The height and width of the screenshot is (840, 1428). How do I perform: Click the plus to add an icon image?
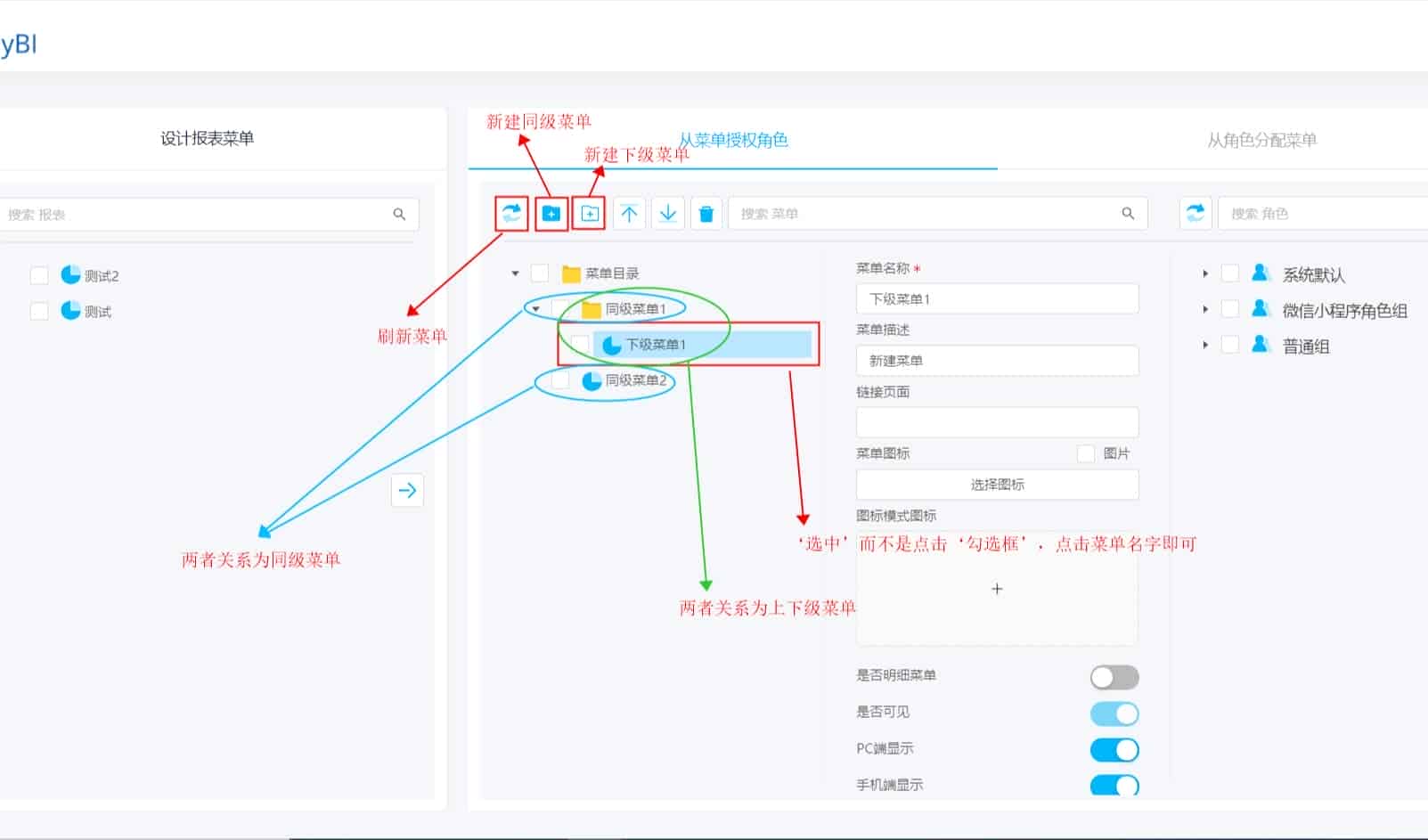click(997, 589)
